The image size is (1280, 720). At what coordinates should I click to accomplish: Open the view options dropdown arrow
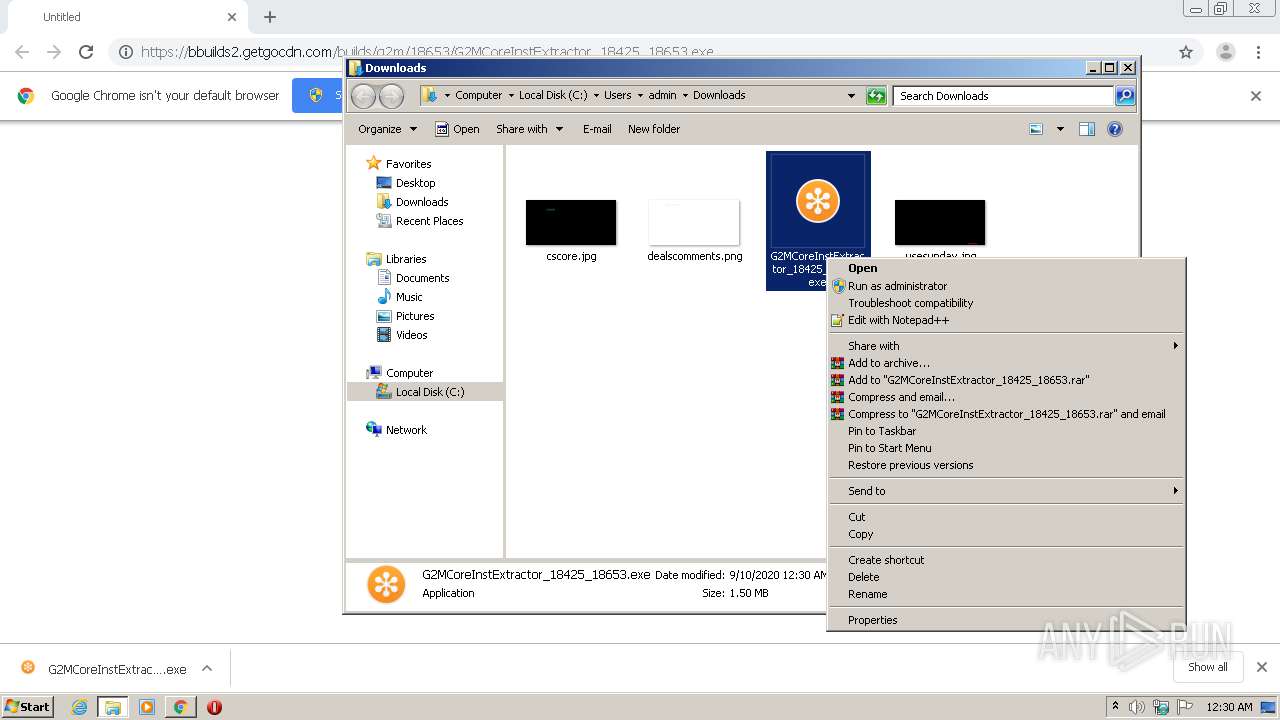1060,129
